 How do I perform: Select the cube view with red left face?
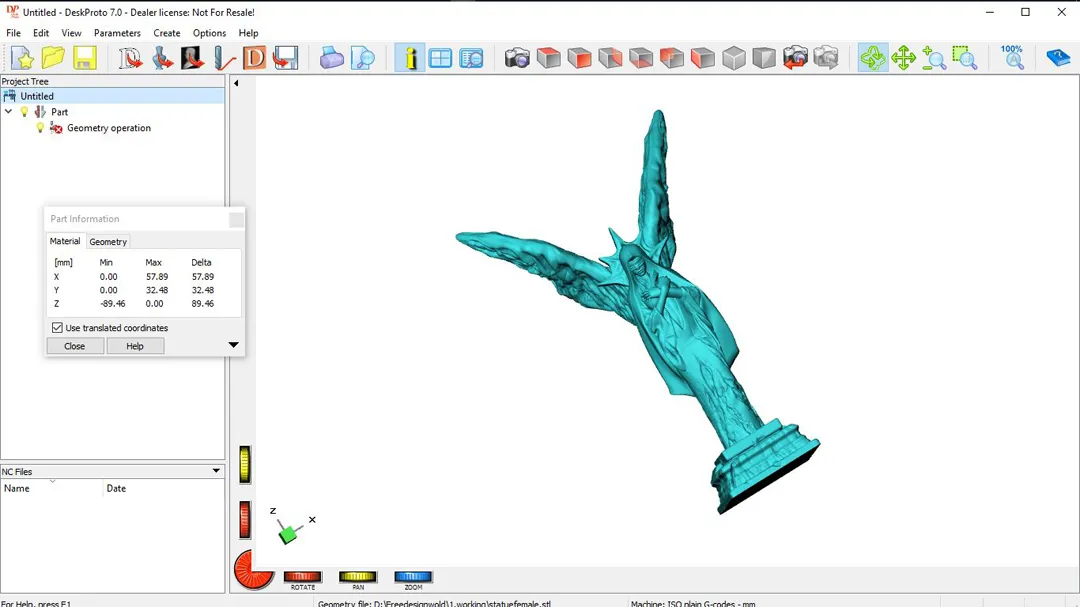703,58
